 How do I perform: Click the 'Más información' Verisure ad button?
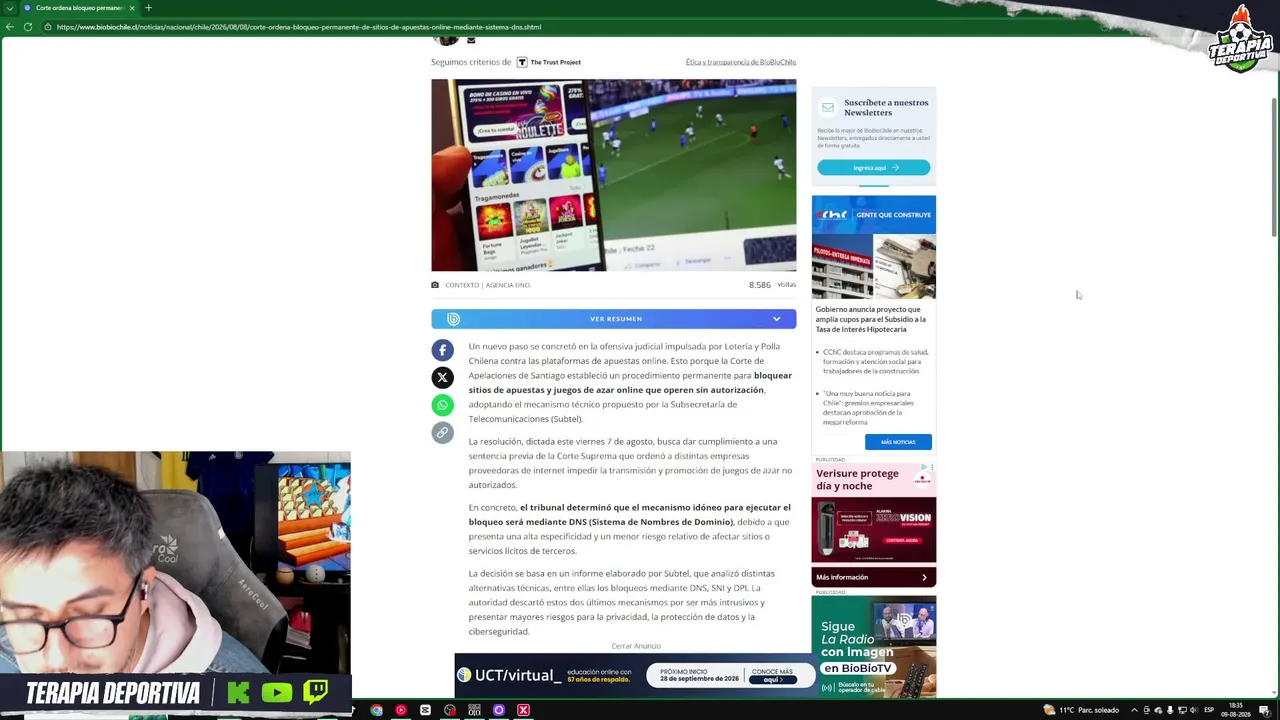[x=873, y=577]
